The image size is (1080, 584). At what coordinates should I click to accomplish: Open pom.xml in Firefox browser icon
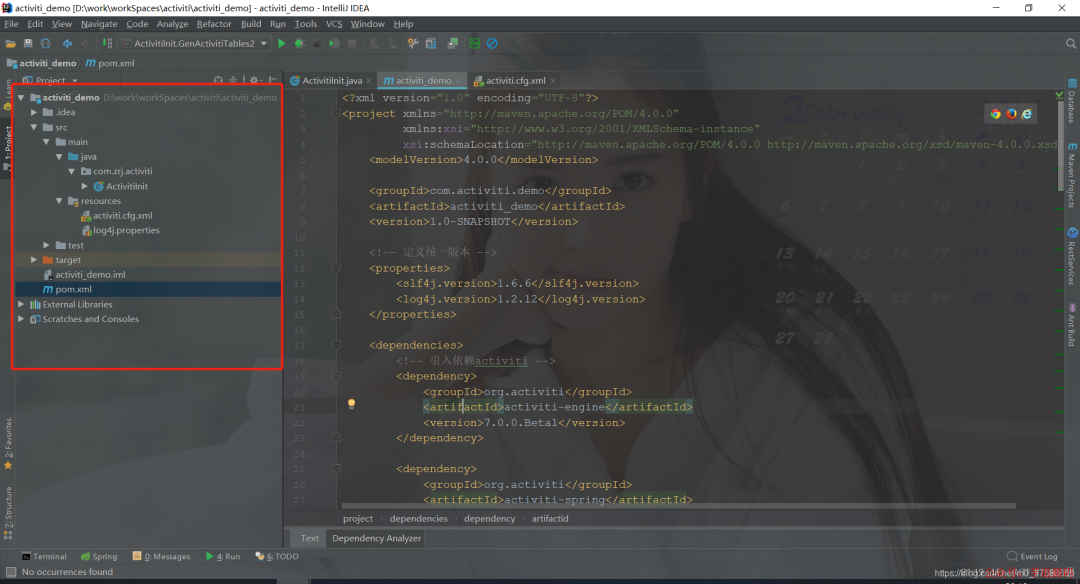coord(1011,114)
